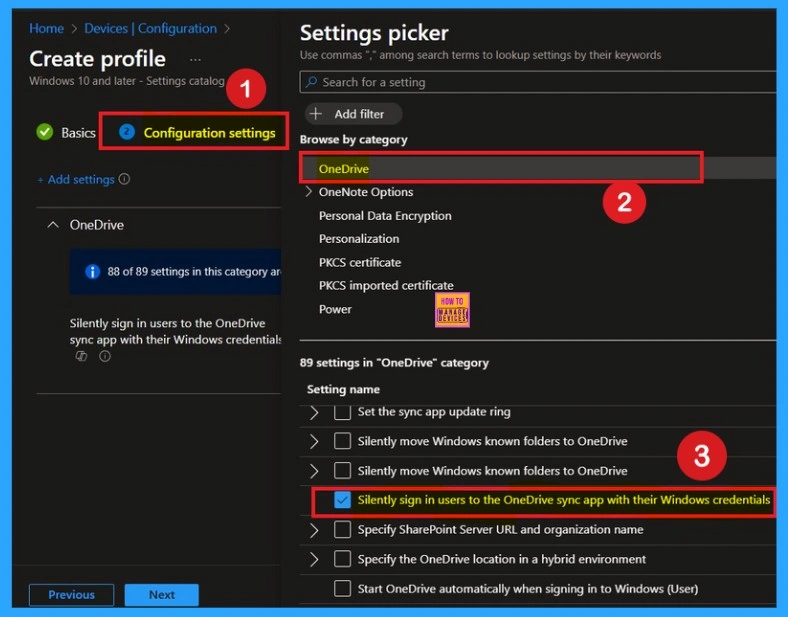Click Settings picker heading

pos(374,33)
